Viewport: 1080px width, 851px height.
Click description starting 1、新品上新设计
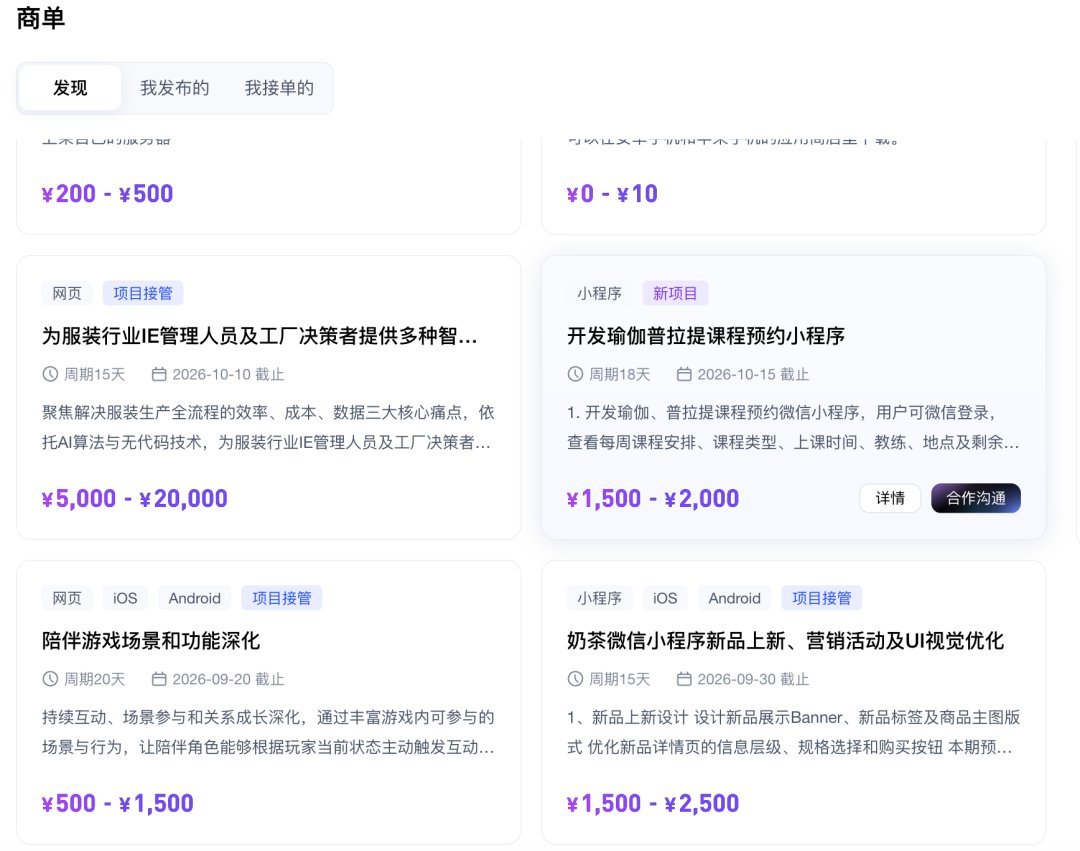click(793, 733)
